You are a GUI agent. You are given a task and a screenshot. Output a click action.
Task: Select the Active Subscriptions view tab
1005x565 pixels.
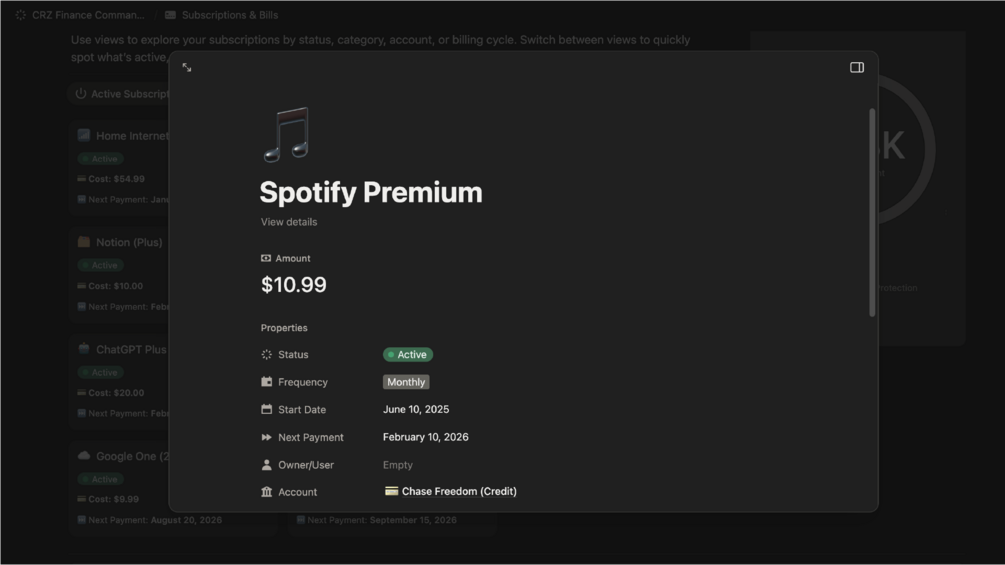point(122,94)
